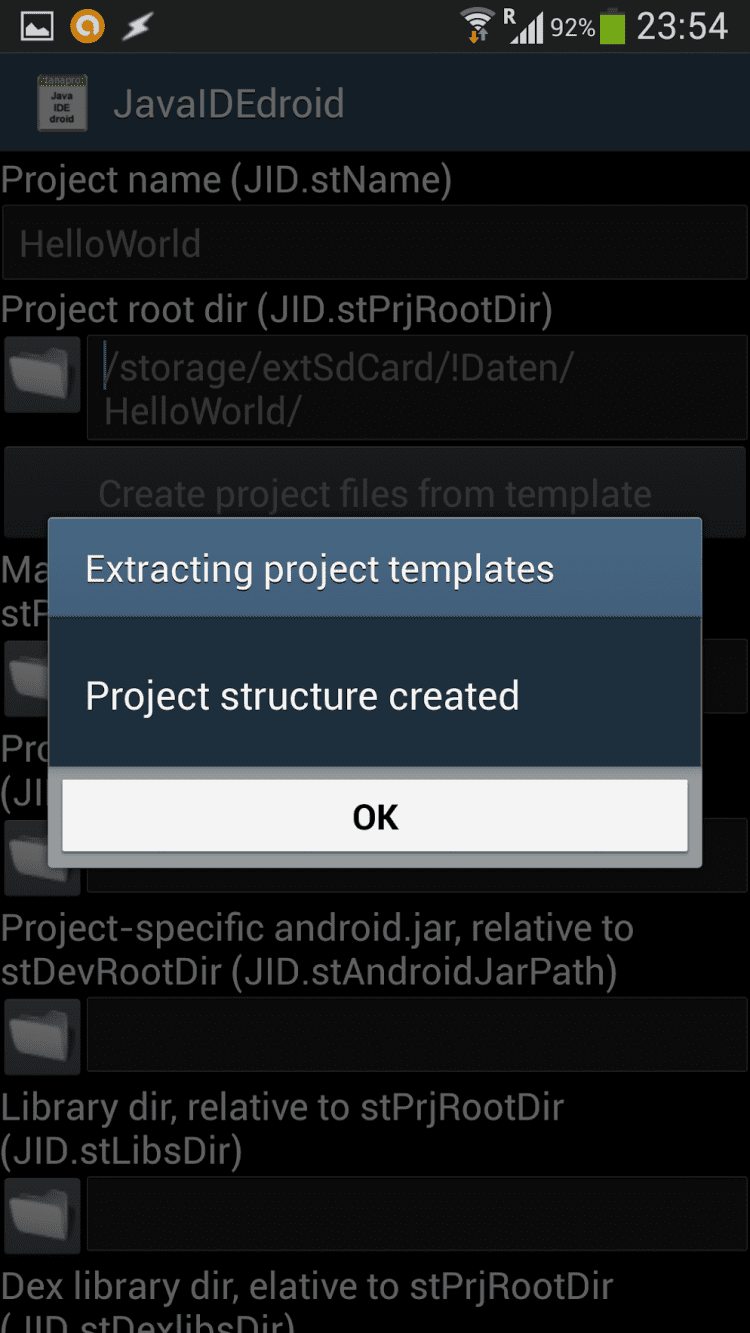The image size is (750, 1333).
Task: Tap the 23:54 clock in status bar
Action: [682, 27]
